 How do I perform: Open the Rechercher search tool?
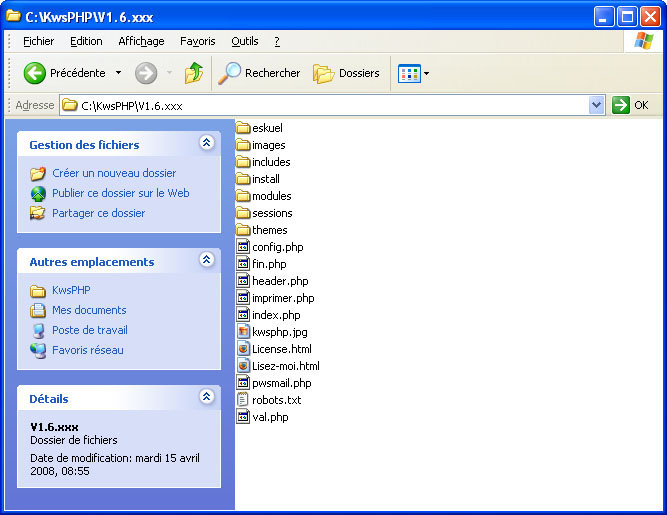259,73
